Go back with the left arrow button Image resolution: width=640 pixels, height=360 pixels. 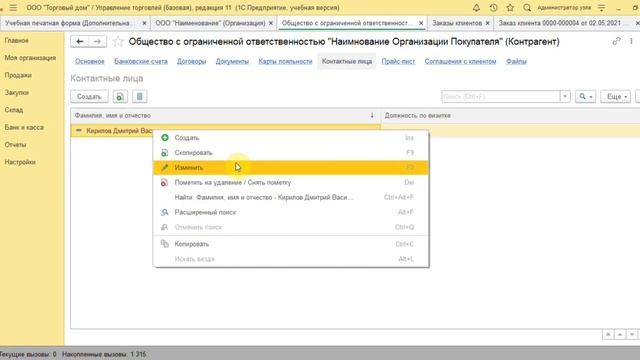[80, 41]
